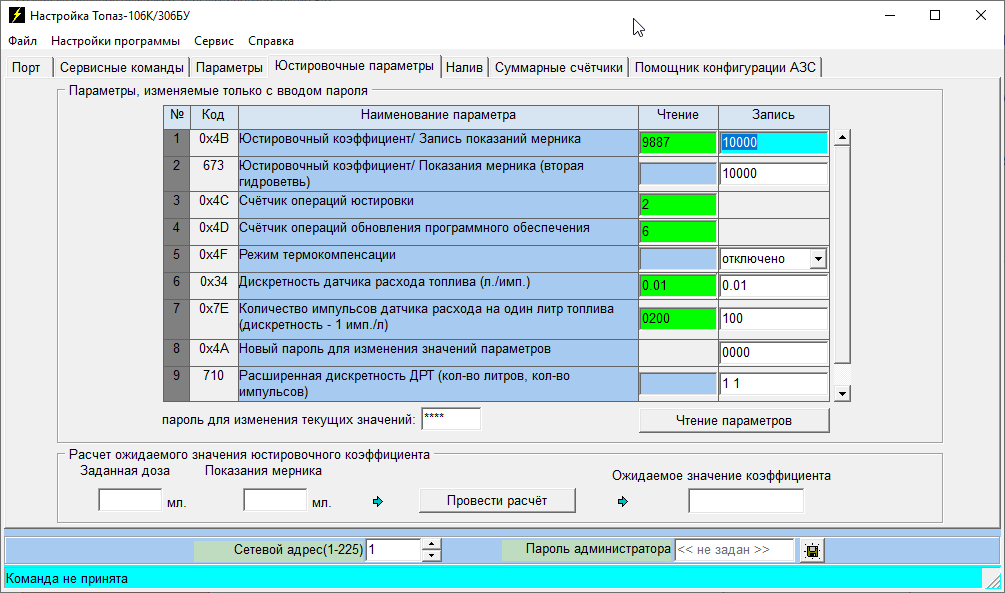
Task: Click the Сетевой адрес input field
Action: coord(394,550)
